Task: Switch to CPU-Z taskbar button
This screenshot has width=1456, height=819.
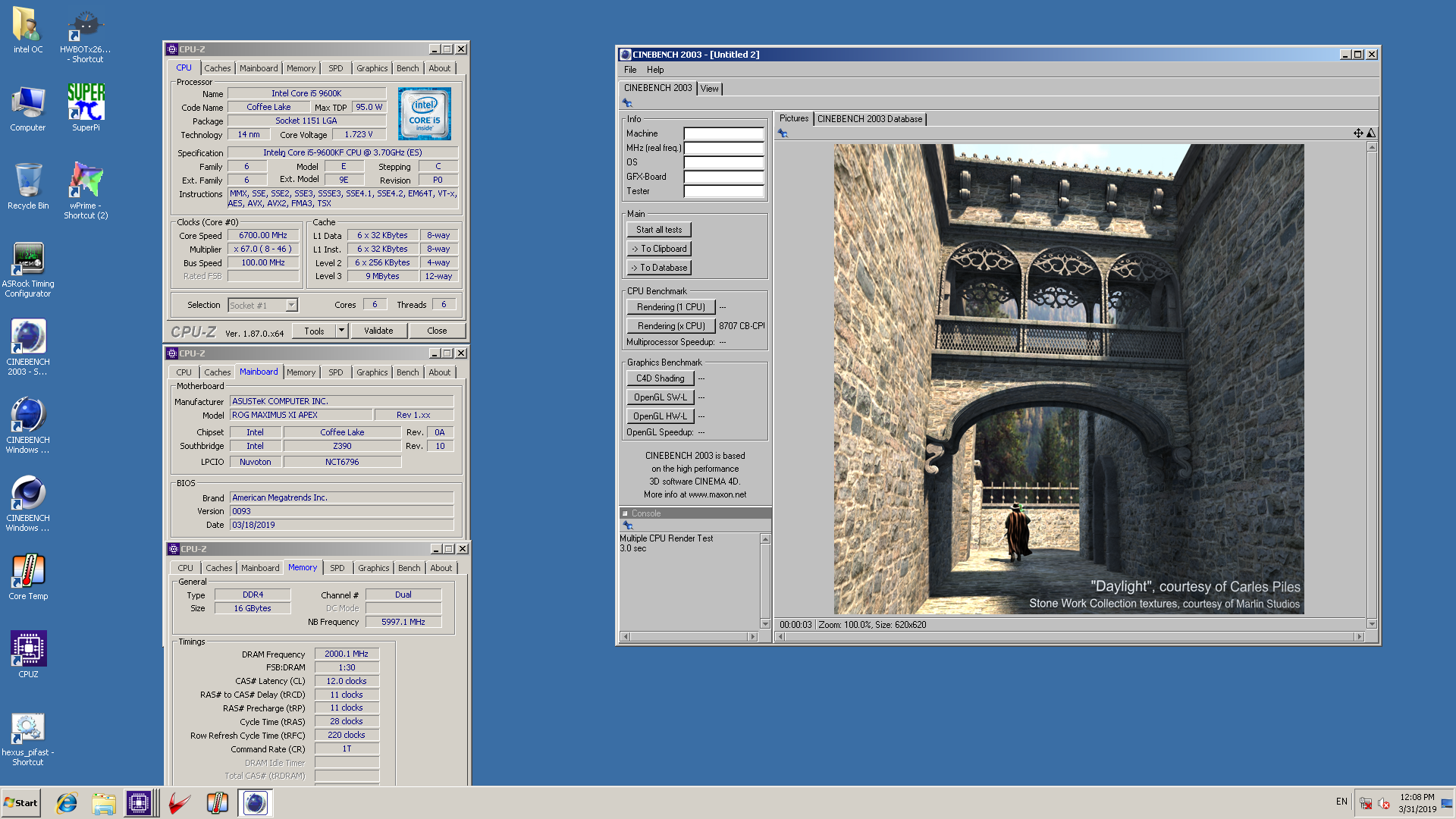Action: pyautogui.click(x=140, y=803)
